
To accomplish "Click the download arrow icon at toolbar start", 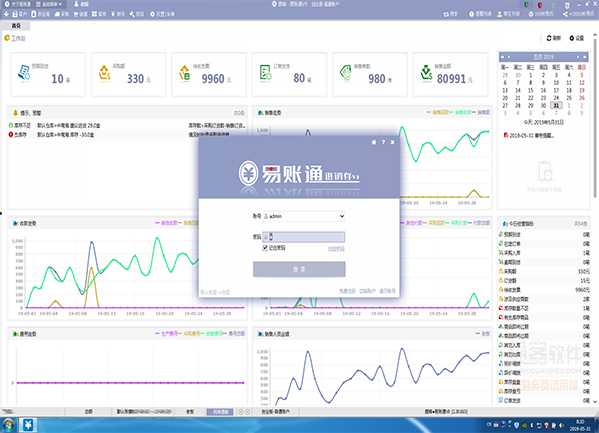I will pyautogui.click(x=6, y=14).
